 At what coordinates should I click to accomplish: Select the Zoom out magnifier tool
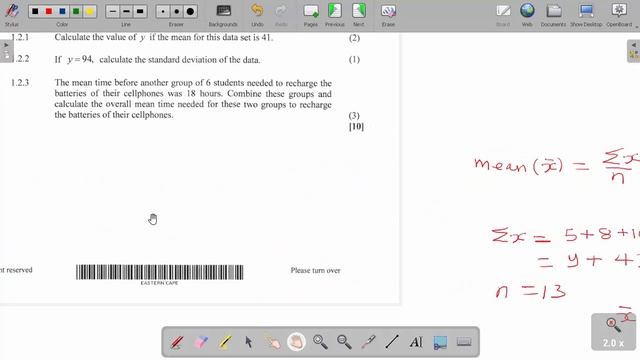344,342
